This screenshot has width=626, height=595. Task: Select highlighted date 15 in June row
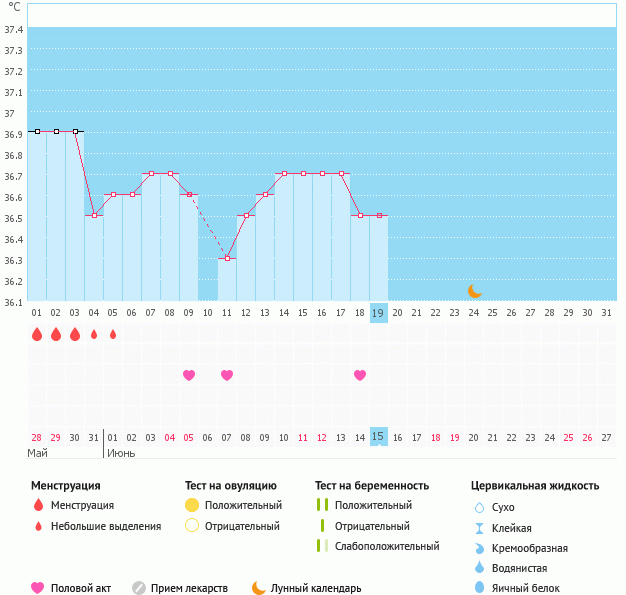coord(378,436)
